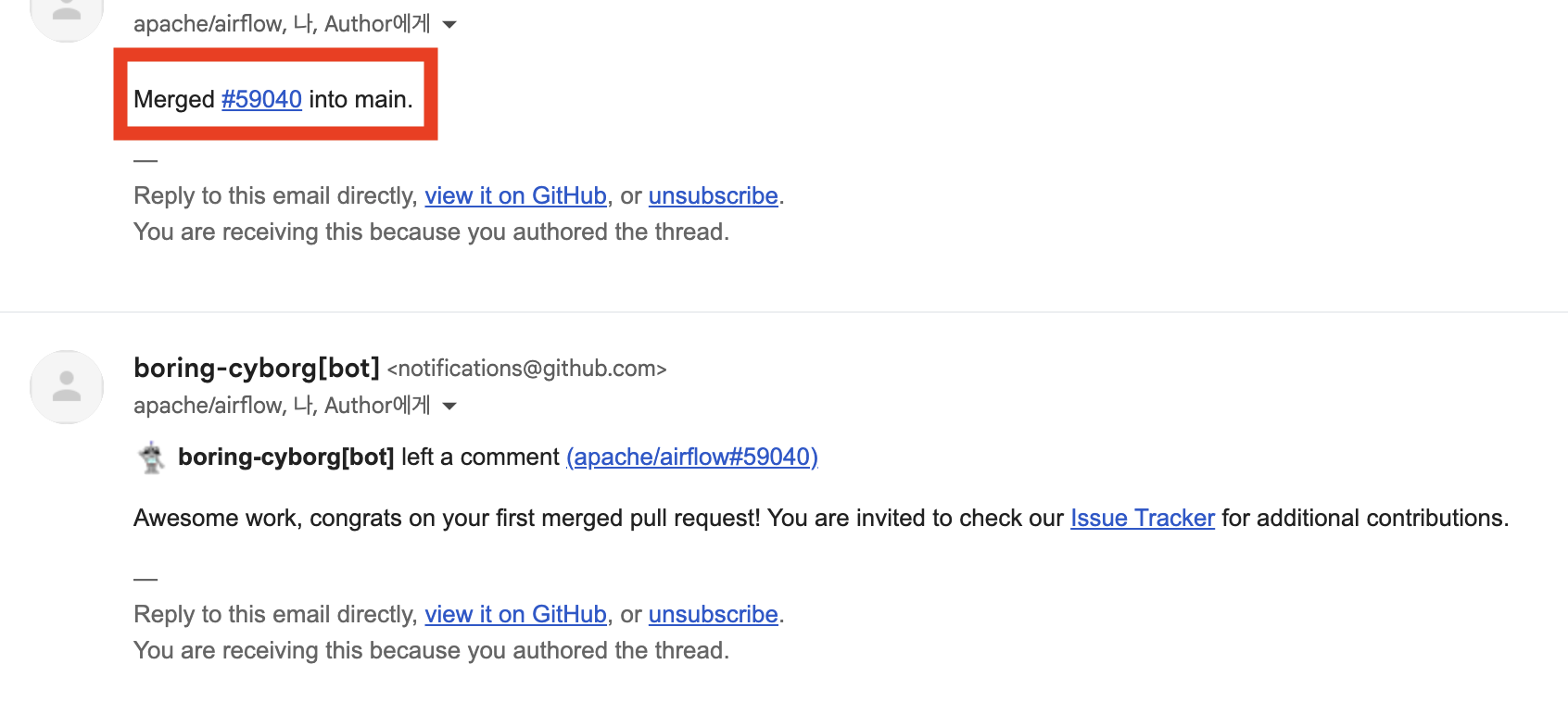Expand recipient details arrow in the merged email
Screen dimensions: 1568x702
pyautogui.click(x=449, y=25)
